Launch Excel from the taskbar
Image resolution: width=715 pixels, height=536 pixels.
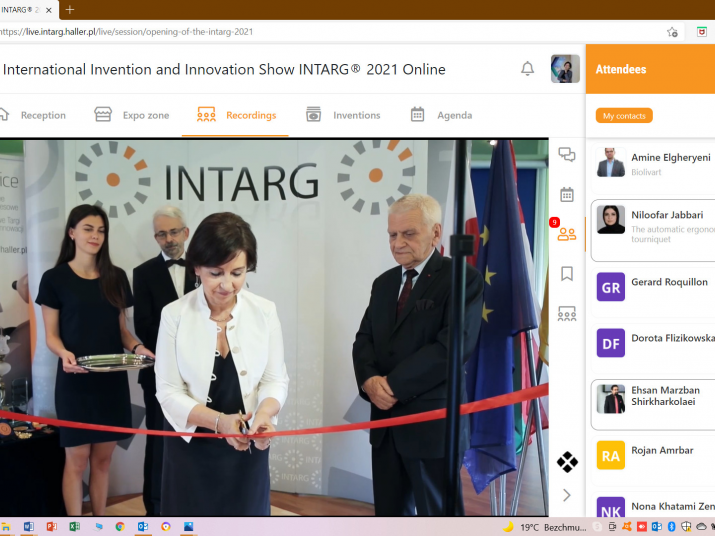pyautogui.click(x=74, y=526)
